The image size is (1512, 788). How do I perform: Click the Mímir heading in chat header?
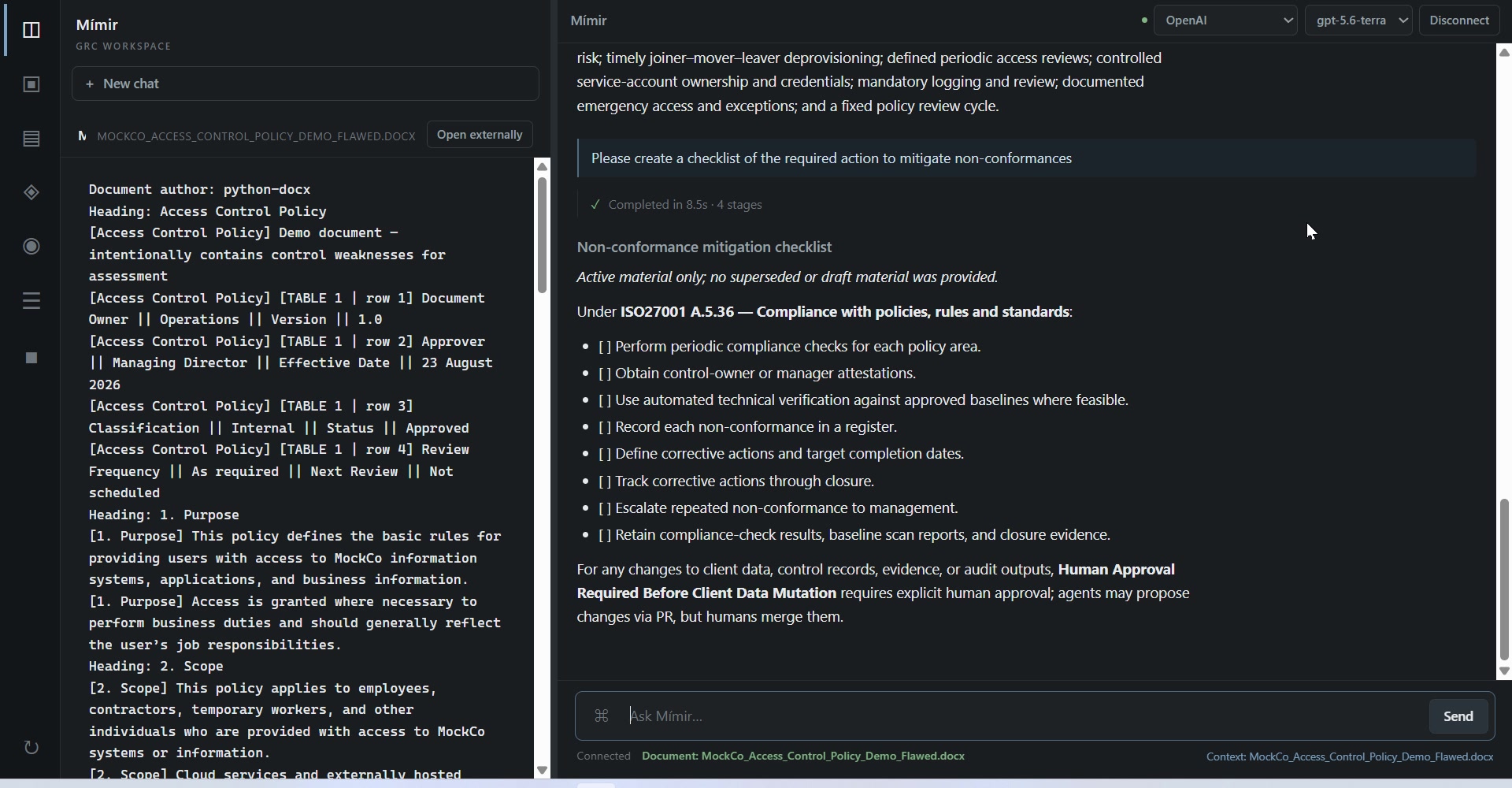(589, 21)
